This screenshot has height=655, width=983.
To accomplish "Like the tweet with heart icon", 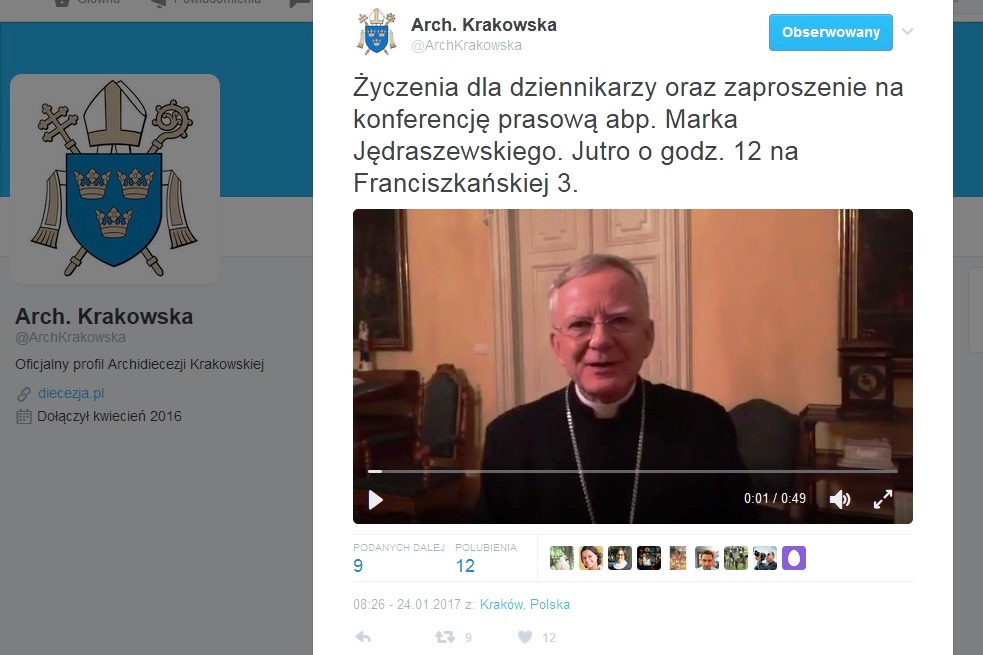I will point(525,637).
